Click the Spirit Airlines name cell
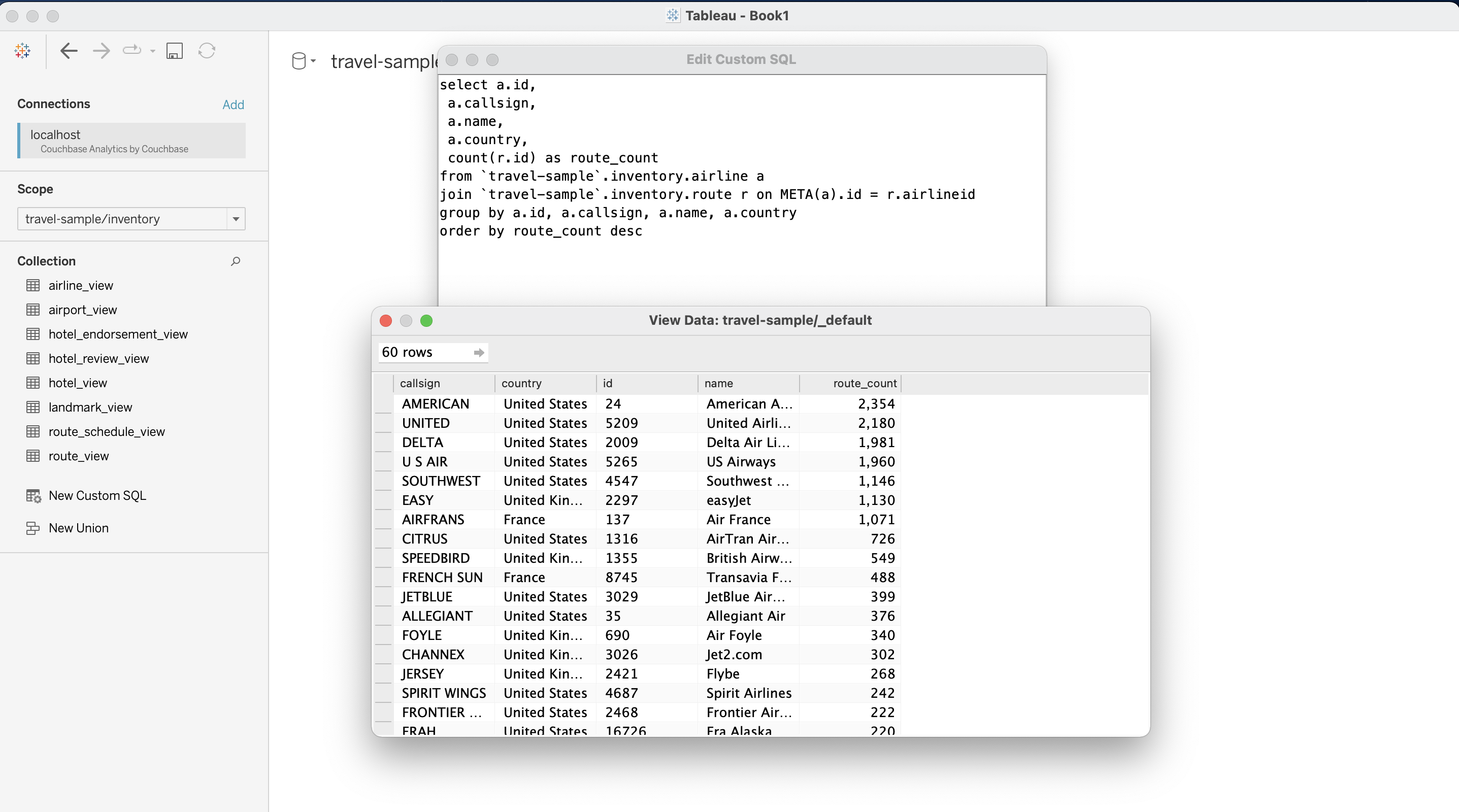 coord(748,693)
